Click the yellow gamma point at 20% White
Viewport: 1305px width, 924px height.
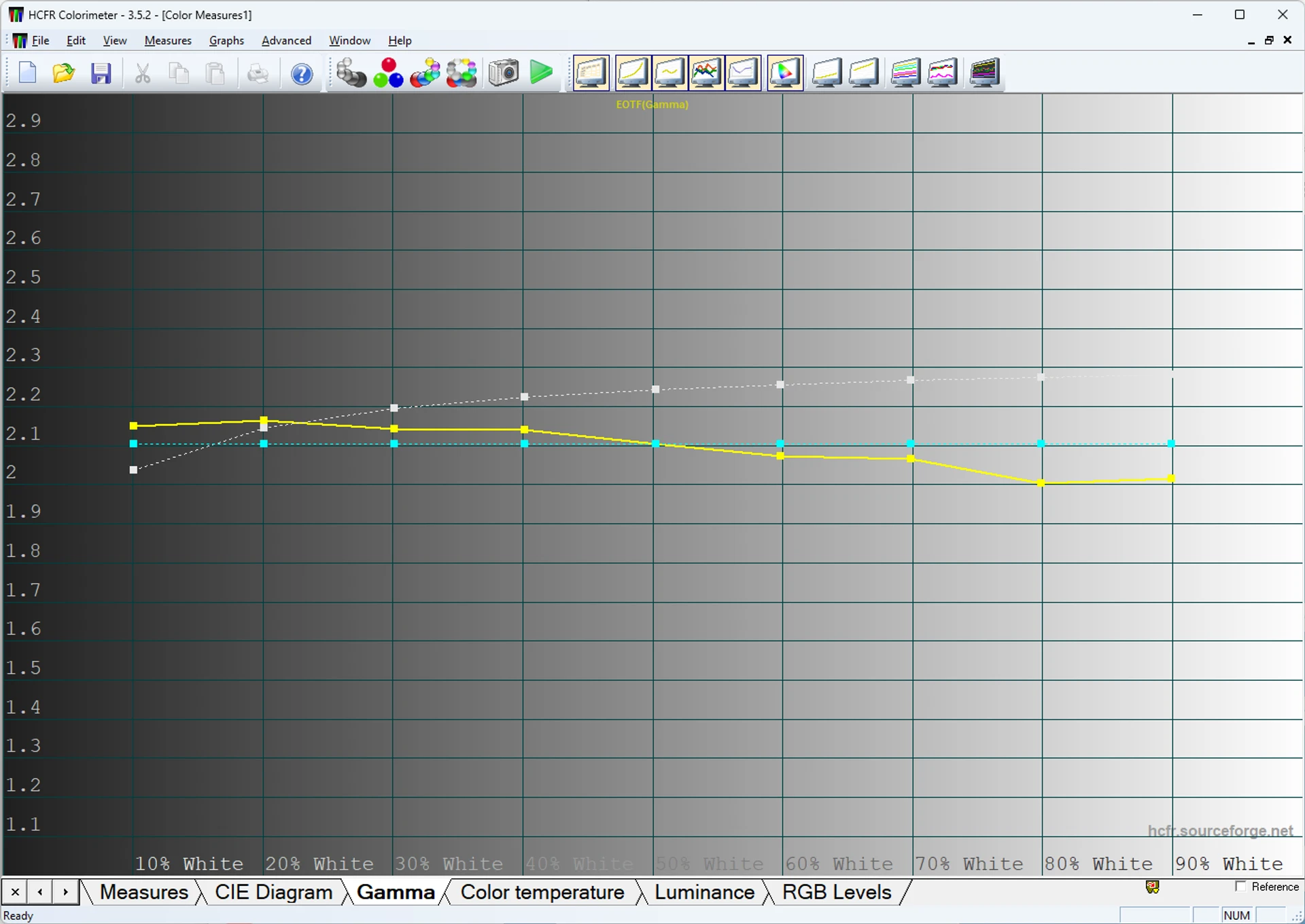click(264, 421)
